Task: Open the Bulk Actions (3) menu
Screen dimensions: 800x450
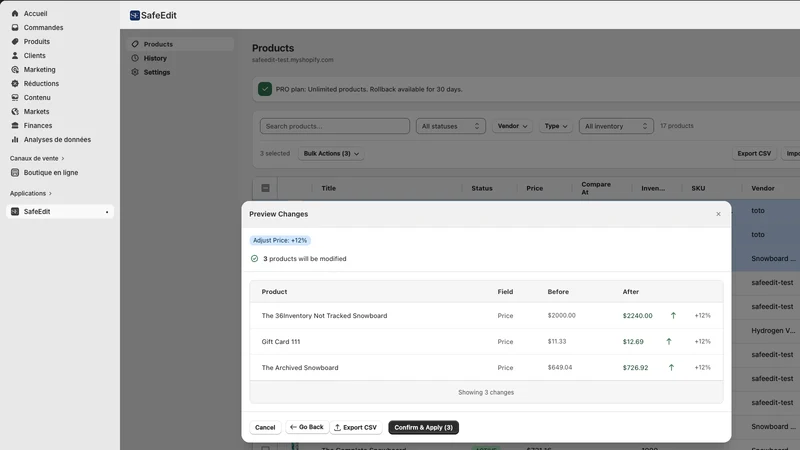Action: coord(331,154)
